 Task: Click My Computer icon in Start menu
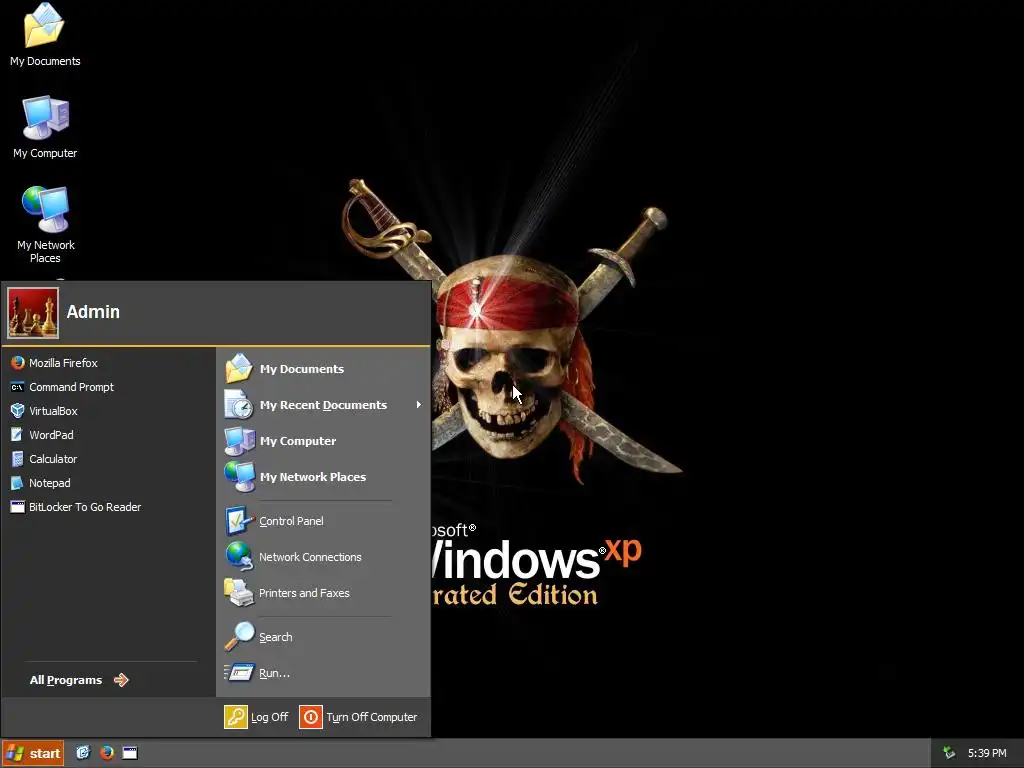[239, 441]
